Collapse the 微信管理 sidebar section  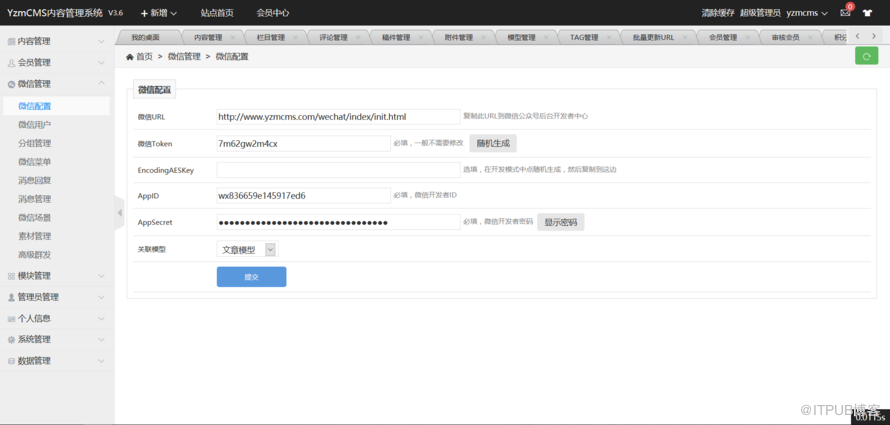[x=55, y=84]
